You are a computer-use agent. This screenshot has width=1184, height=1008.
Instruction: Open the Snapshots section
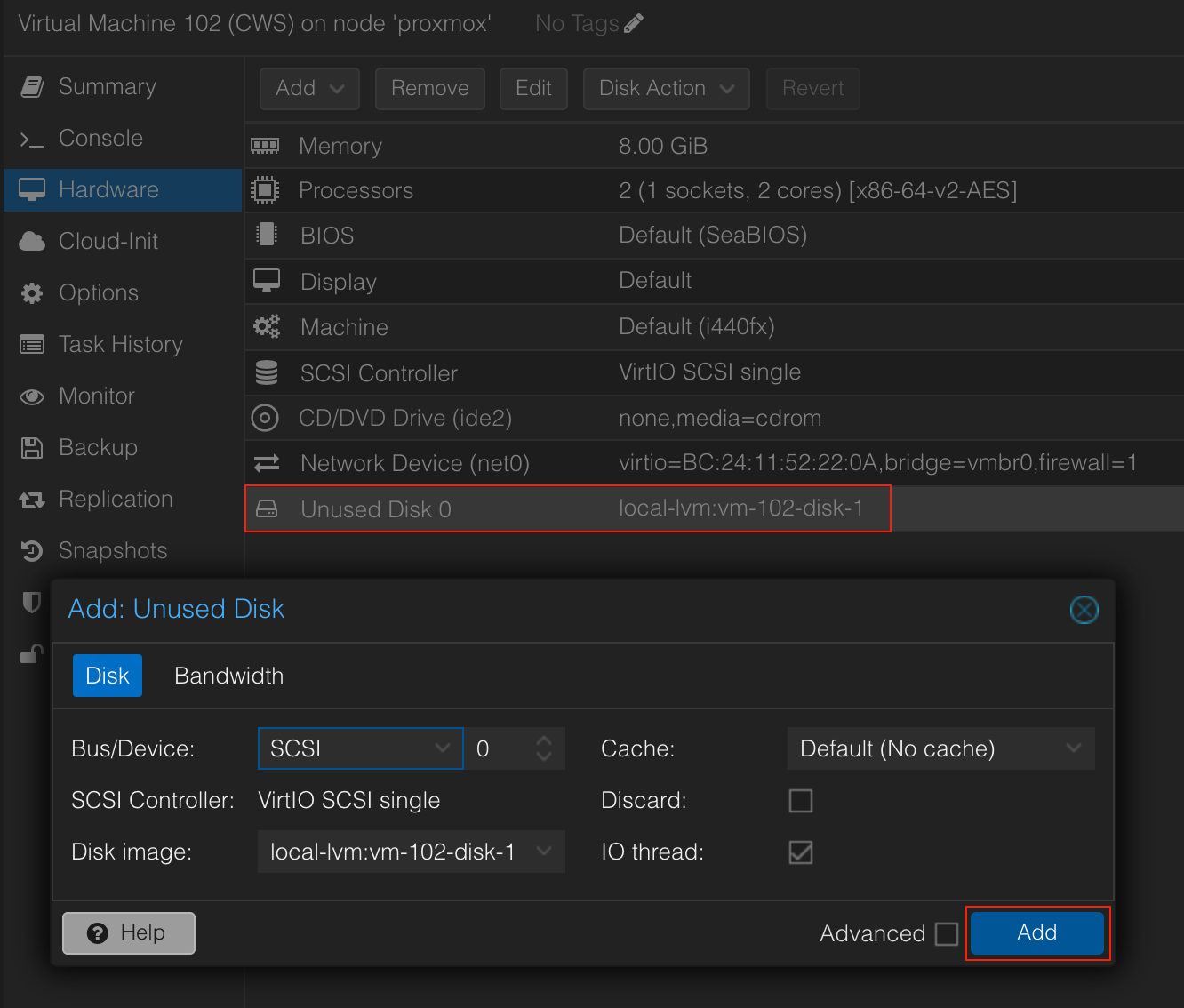pos(123,550)
